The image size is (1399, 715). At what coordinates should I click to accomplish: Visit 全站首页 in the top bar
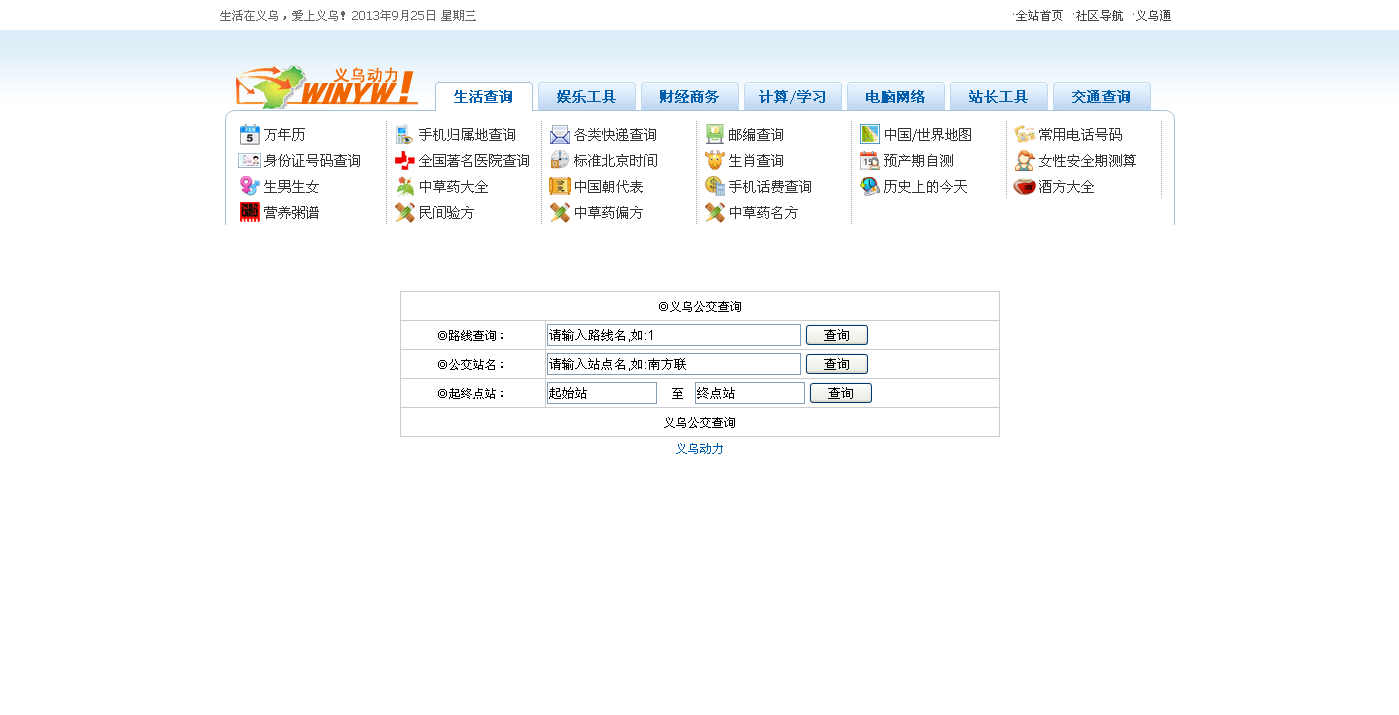(x=1036, y=15)
